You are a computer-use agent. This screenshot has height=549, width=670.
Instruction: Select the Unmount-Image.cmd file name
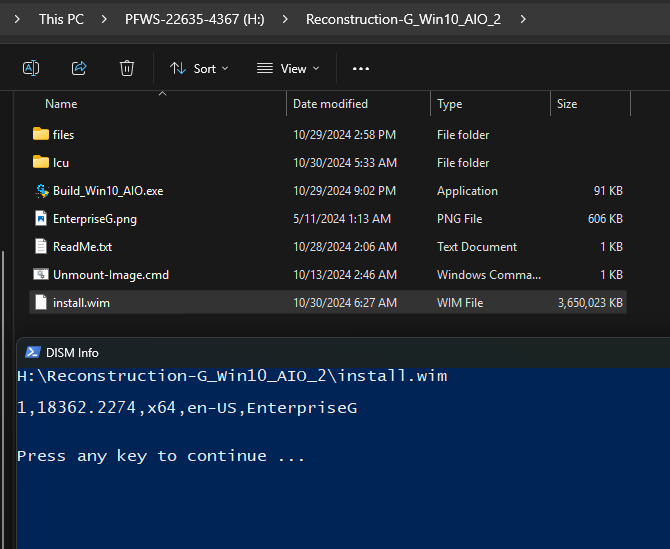(x=111, y=275)
